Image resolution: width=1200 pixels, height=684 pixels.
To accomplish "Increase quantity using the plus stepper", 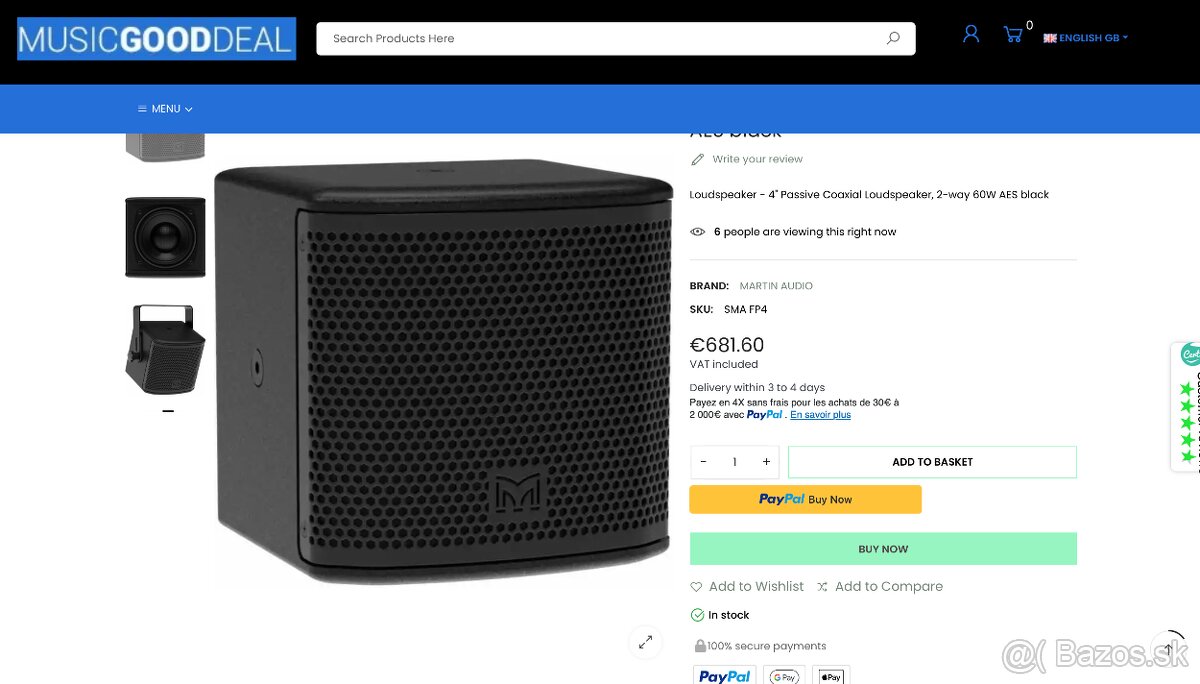I will point(766,461).
